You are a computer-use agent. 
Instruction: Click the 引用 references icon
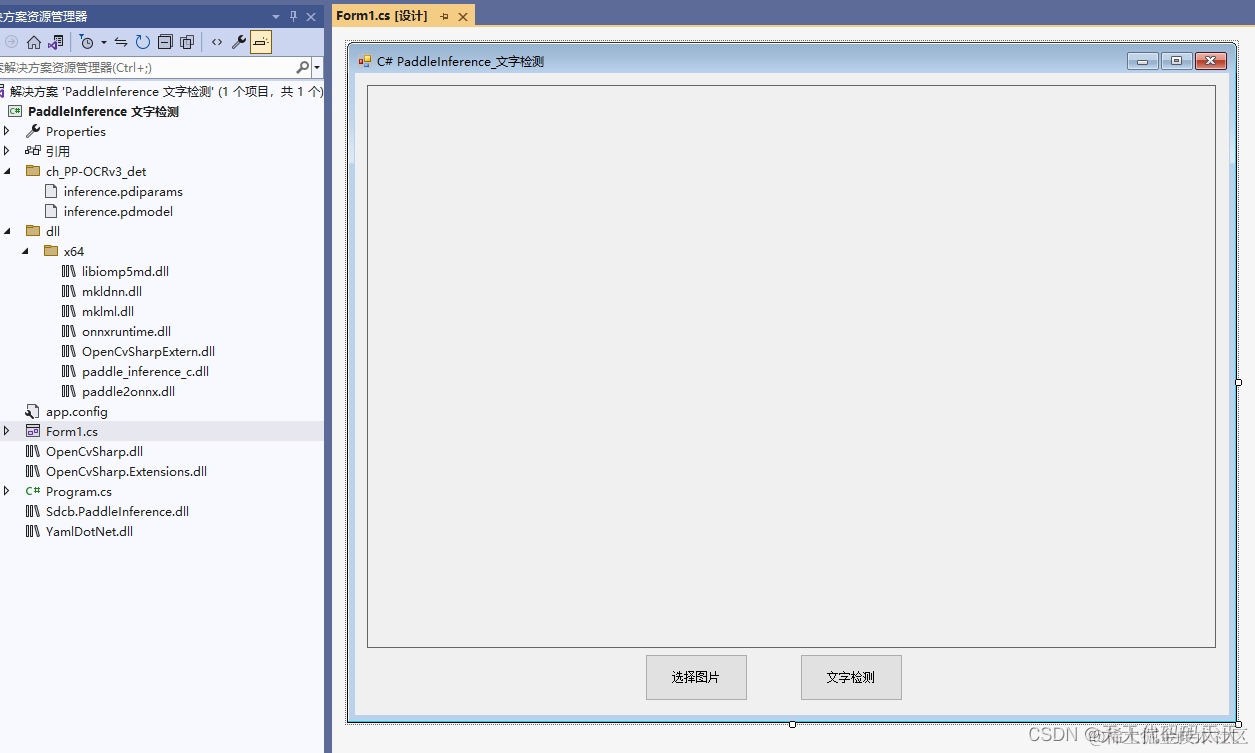point(33,151)
